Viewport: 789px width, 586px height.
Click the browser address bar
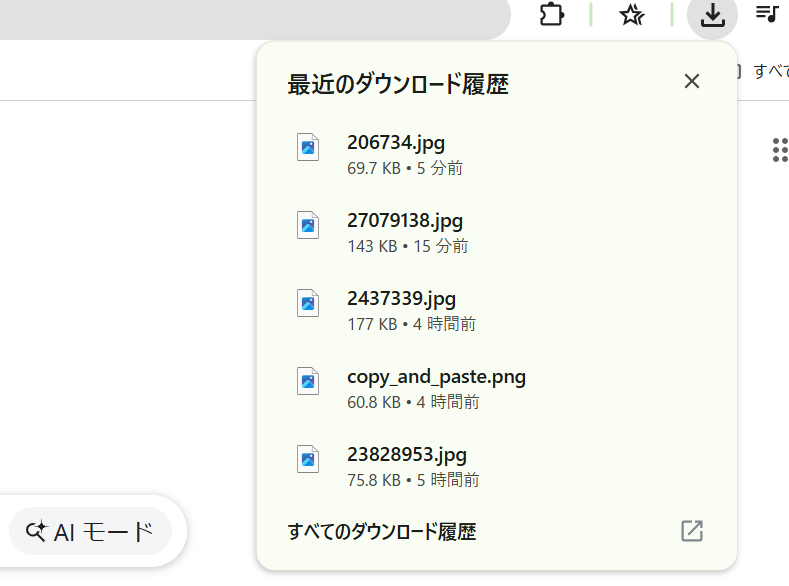pyautogui.click(x=250, y=18)
